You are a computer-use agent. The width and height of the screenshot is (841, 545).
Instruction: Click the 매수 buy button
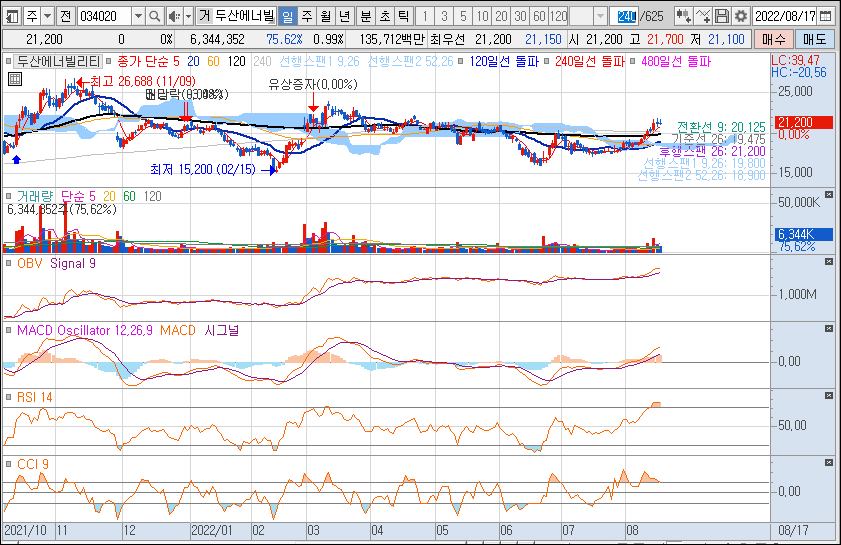pos(773,39)
